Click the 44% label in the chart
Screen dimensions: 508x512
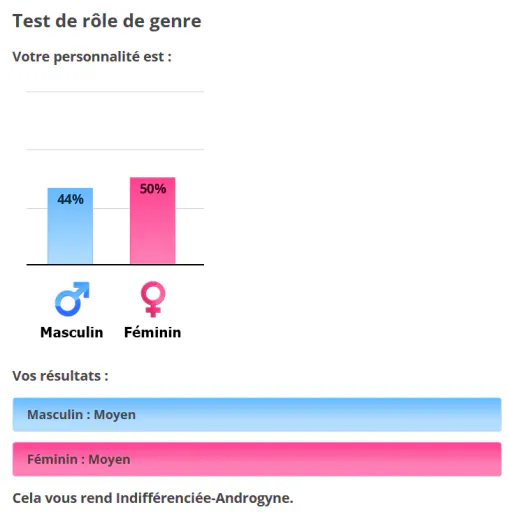[70, 199]
